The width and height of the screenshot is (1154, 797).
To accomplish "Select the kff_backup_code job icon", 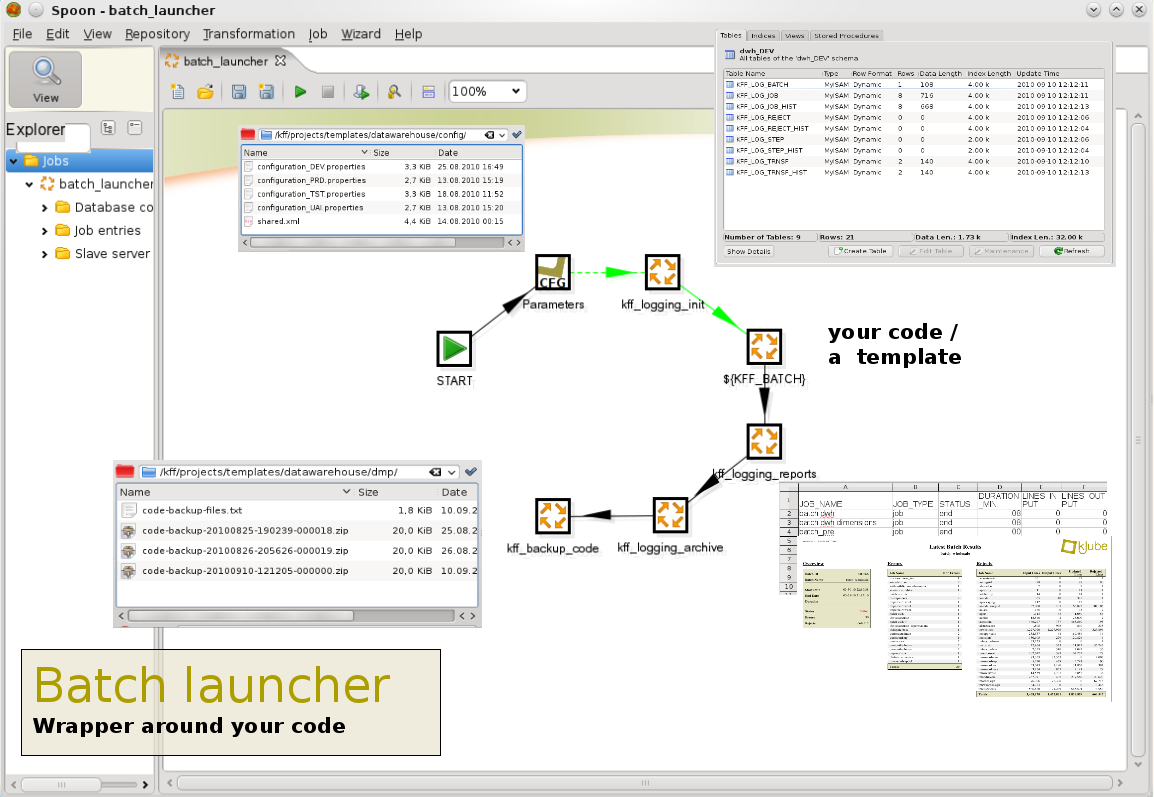I will point(553,515).
